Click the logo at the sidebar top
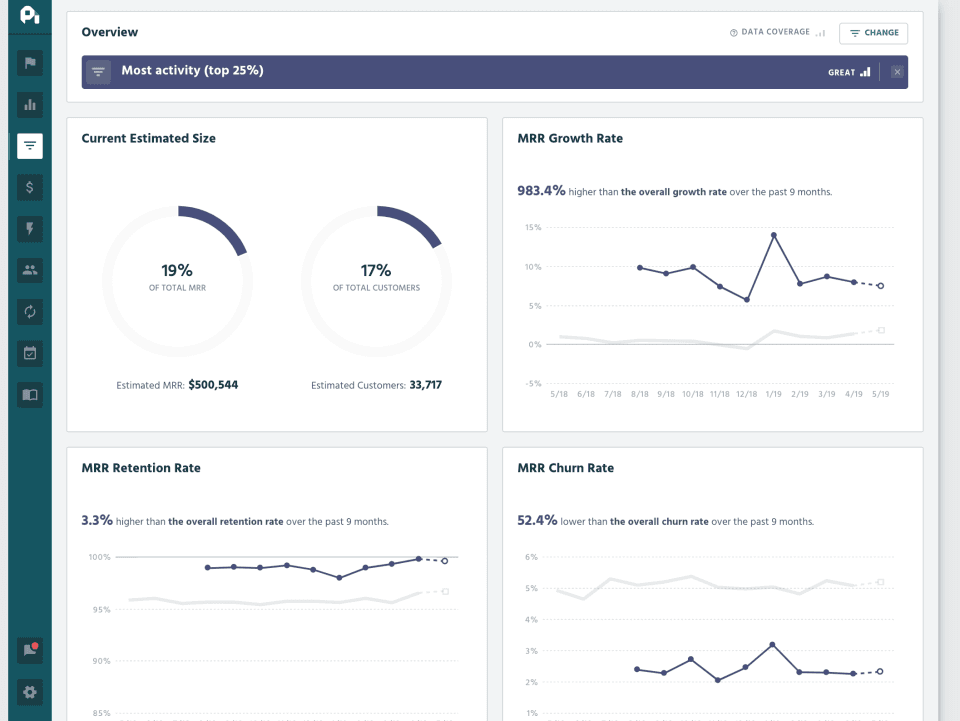Viewport: 960px width, 721px height. point(30,18)
